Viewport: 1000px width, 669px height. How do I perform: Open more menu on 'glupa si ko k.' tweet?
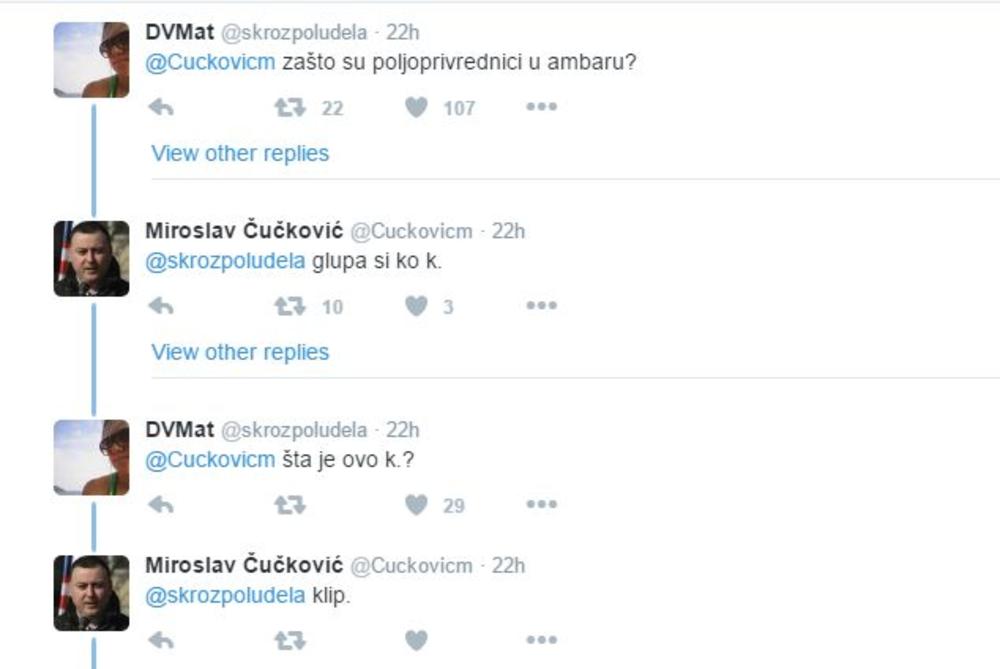541,306
